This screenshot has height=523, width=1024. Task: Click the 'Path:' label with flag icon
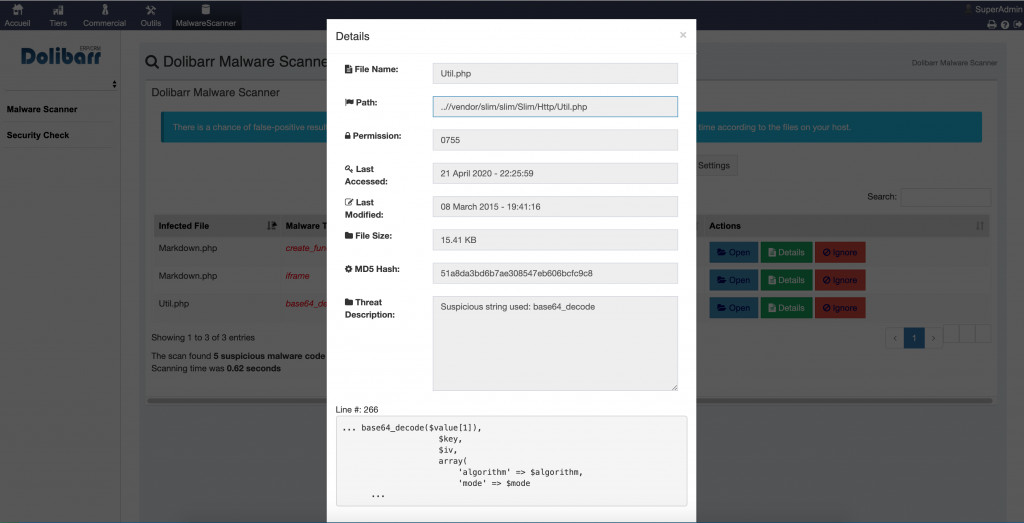point(361,103)
